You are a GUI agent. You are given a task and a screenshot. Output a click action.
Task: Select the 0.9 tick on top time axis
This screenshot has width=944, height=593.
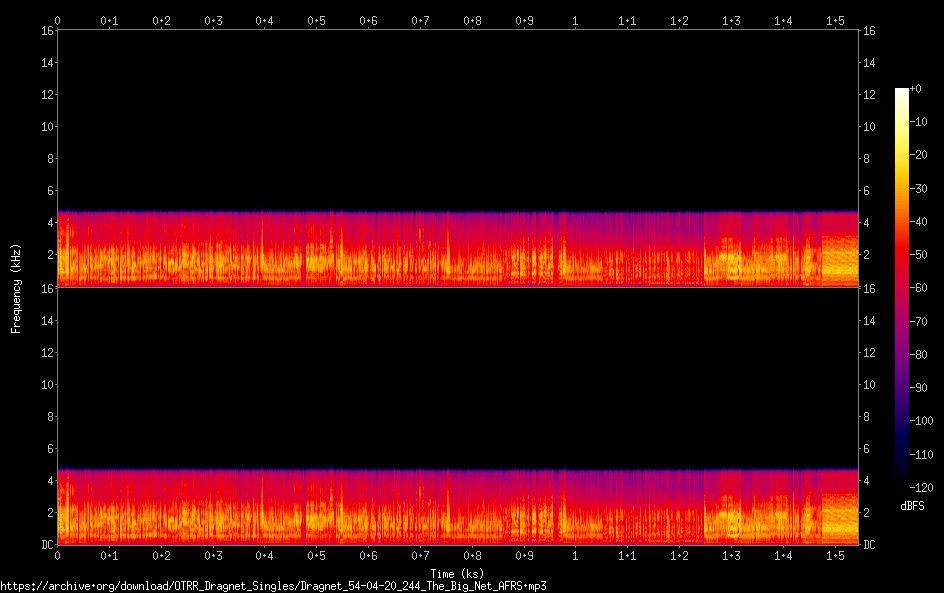point(523,20)
